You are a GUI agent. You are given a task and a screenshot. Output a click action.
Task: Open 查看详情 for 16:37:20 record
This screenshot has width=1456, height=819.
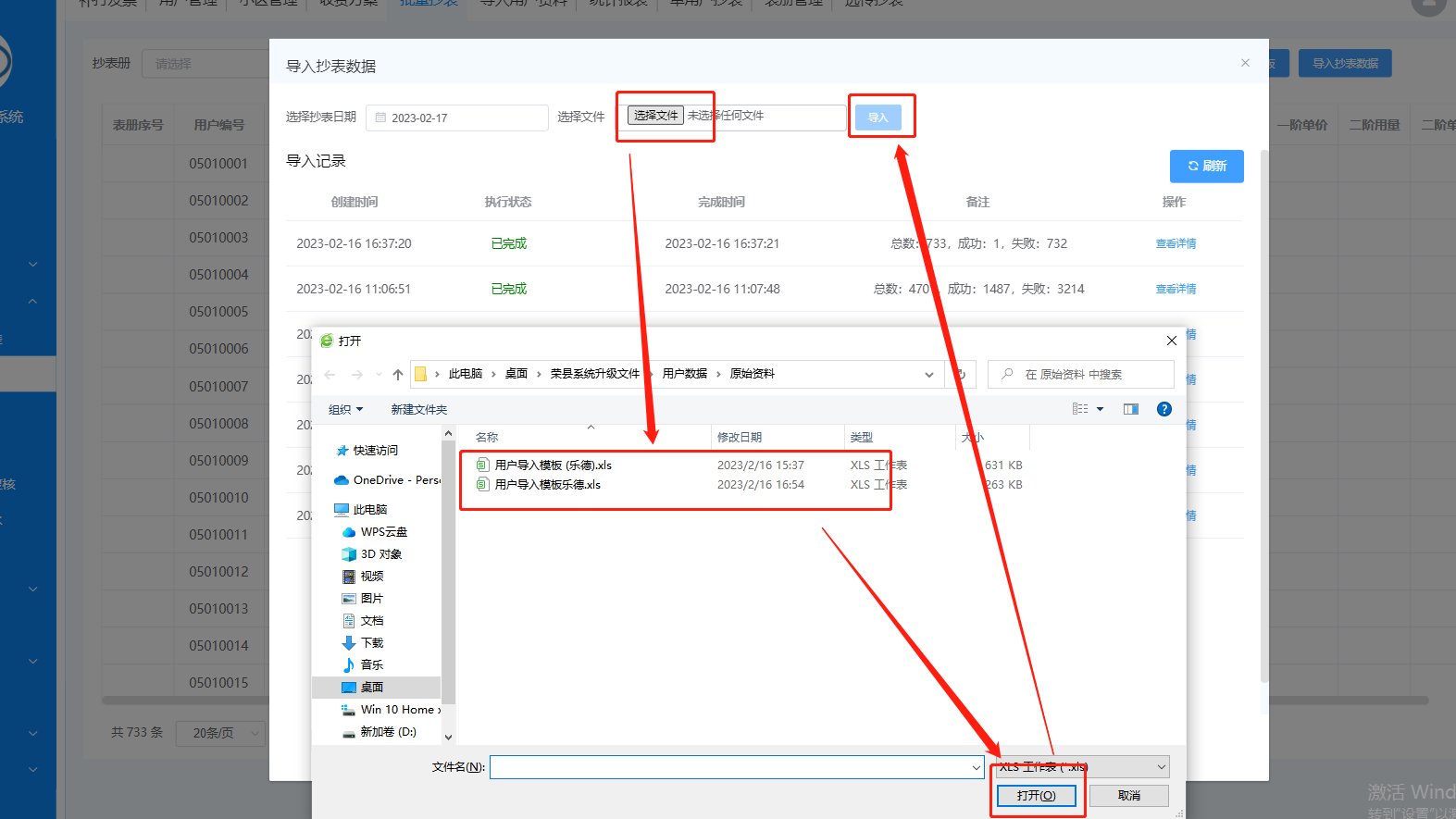point(1176,243)
